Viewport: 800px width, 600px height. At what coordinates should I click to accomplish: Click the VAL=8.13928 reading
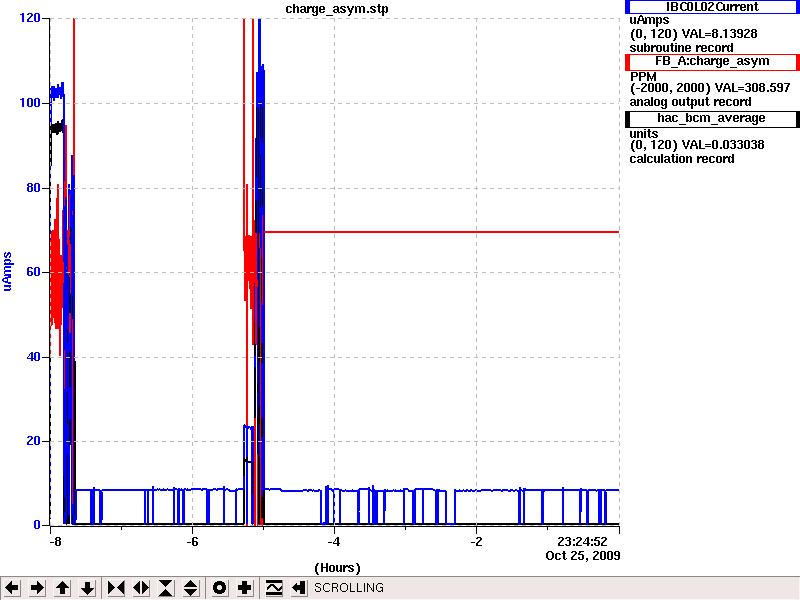[x=719, y=34]
